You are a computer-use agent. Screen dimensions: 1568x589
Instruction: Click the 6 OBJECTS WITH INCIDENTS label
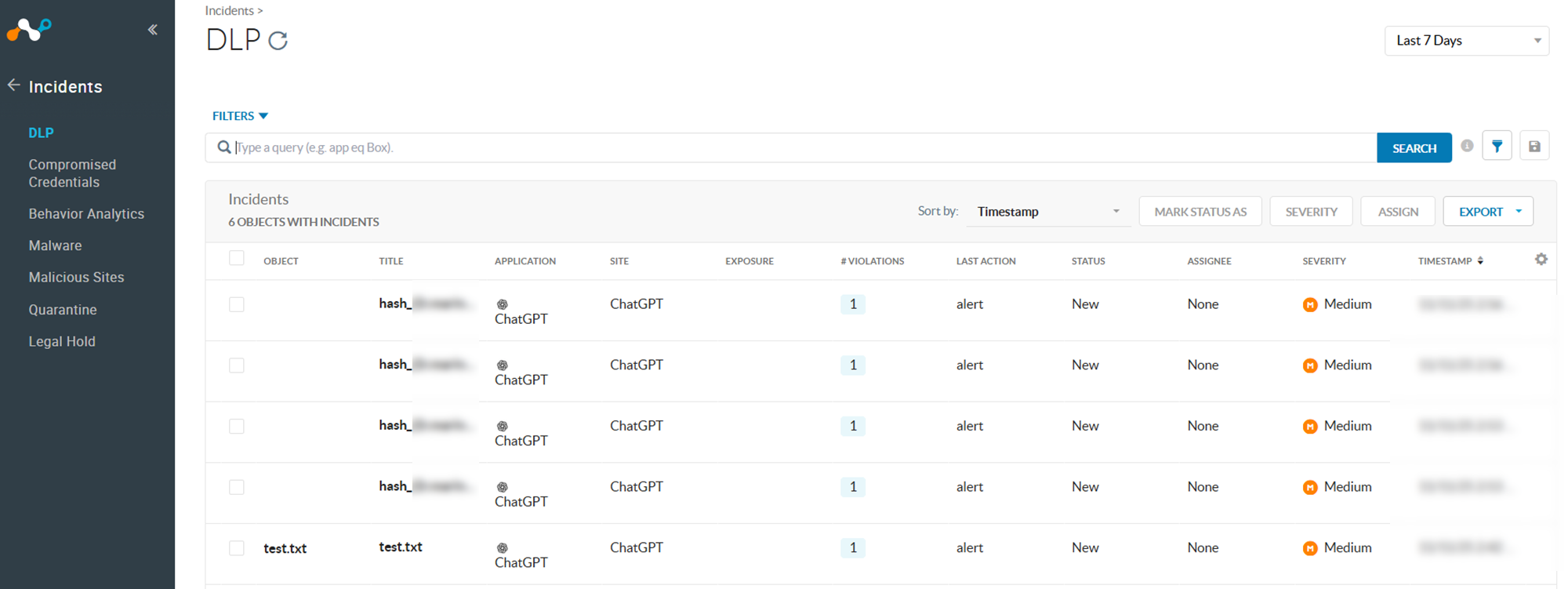click(x=303, y=222)
